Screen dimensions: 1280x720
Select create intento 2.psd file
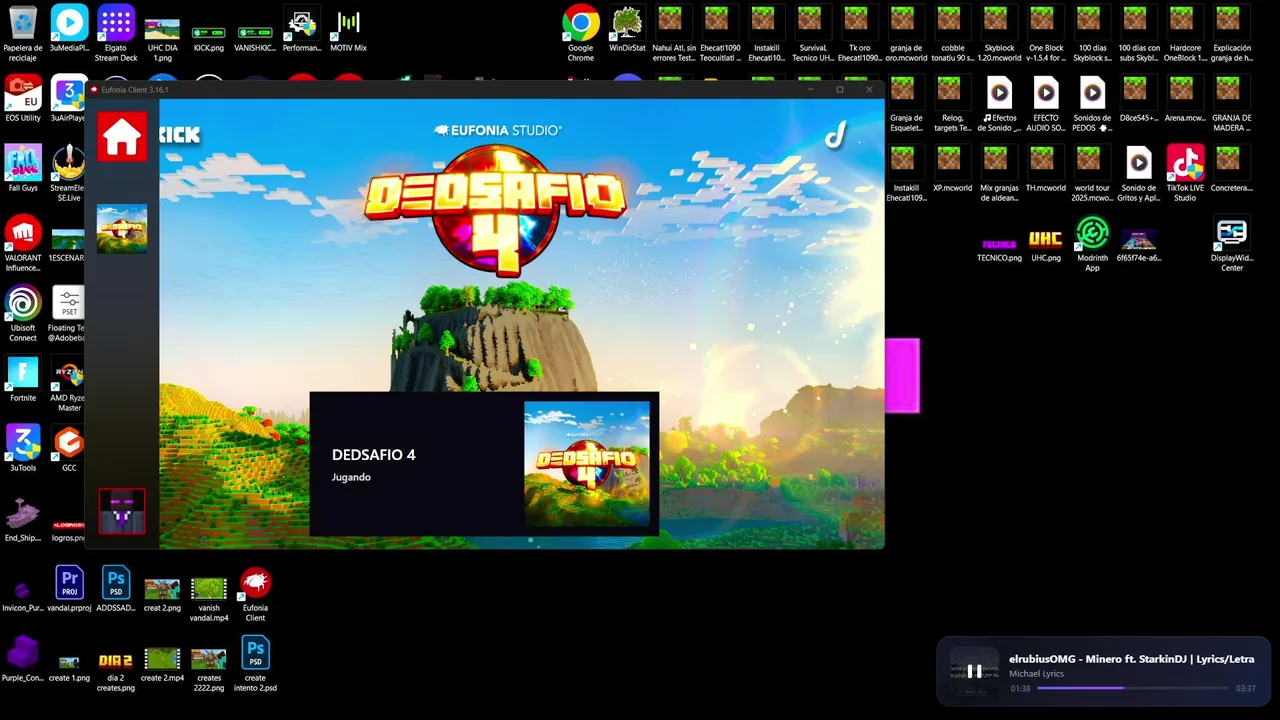(x=255, y=664)
